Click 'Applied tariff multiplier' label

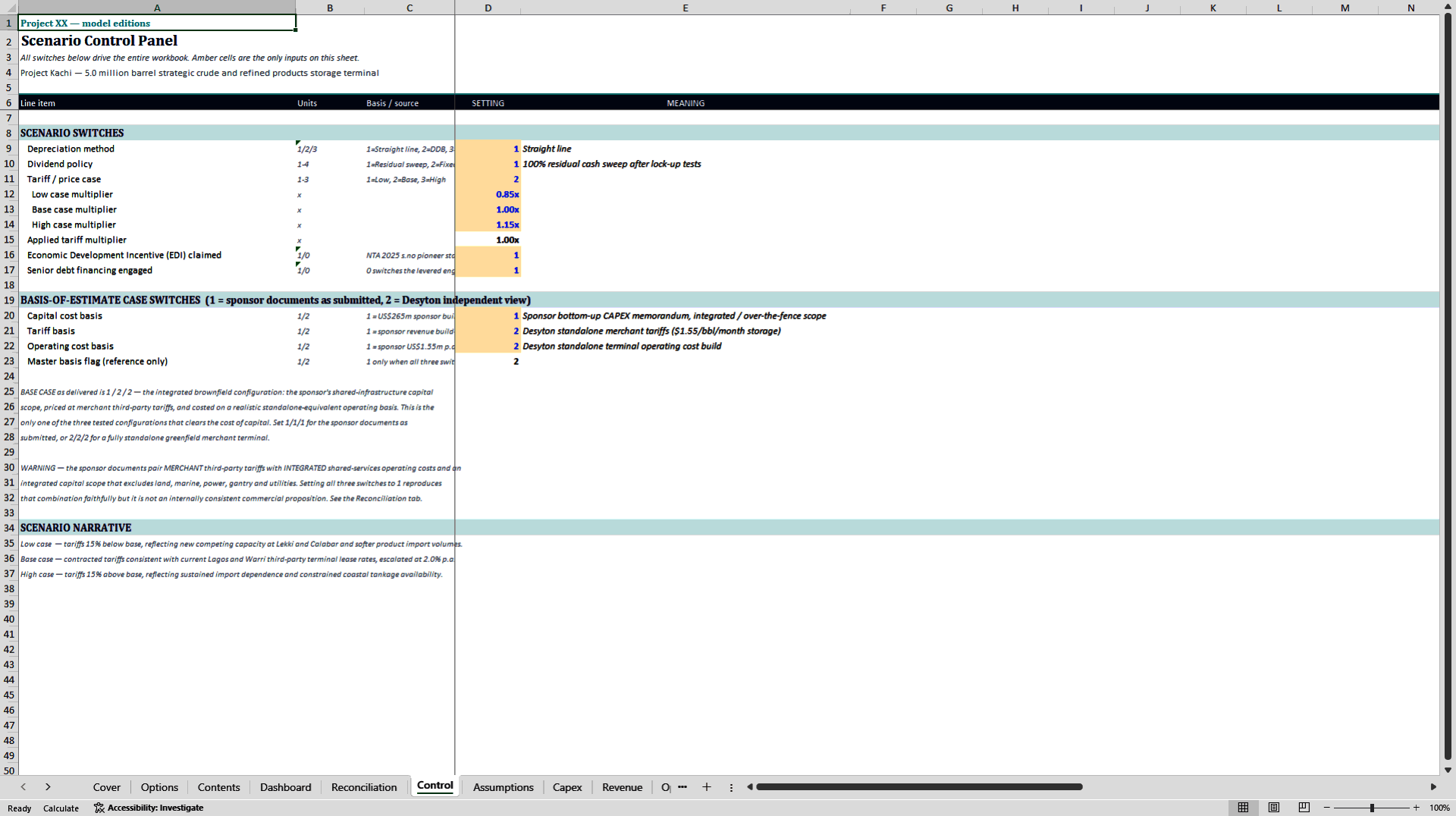[77, 240]
